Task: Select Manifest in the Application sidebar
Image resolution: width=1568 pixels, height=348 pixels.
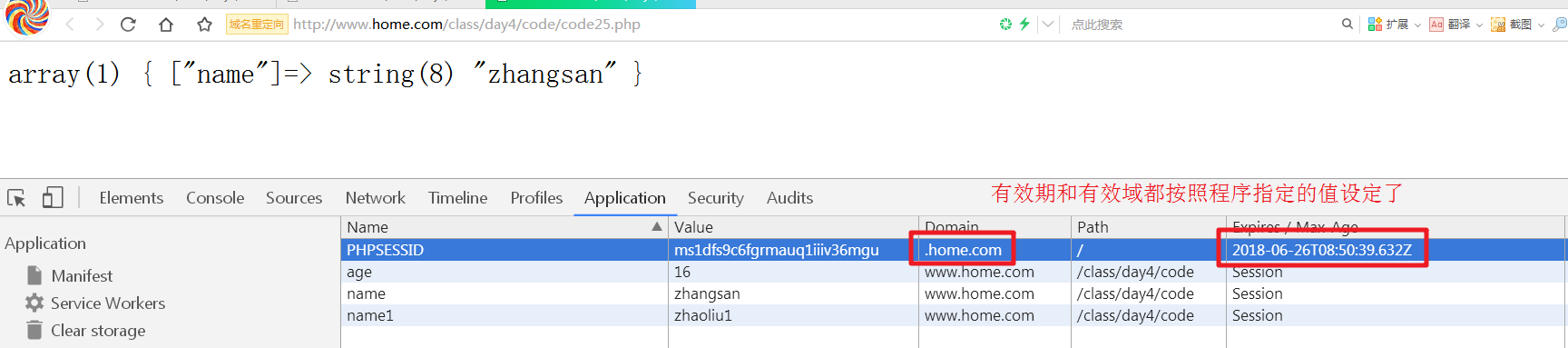Action: tap(82, 275)
